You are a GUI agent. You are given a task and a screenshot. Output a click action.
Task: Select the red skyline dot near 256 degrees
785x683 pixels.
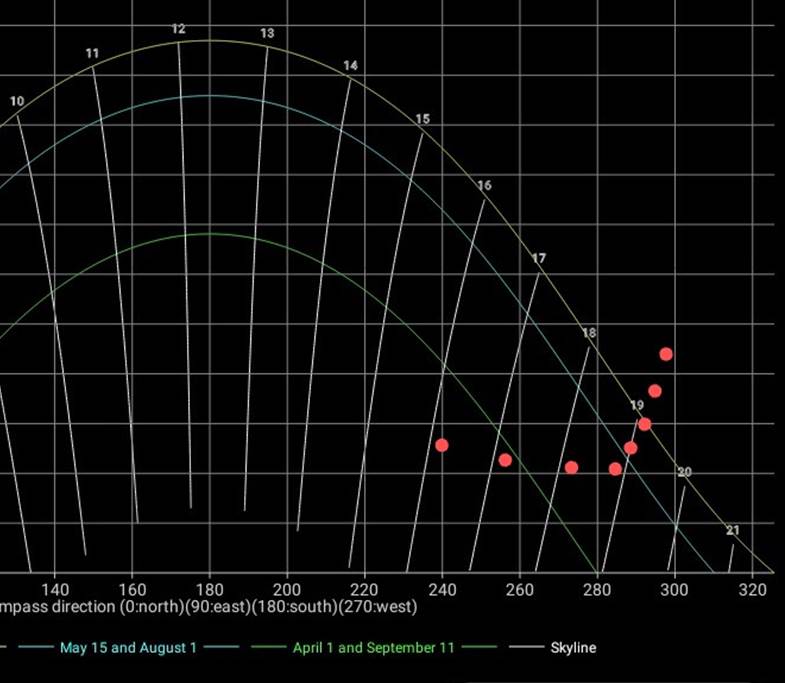pos(505,460)
